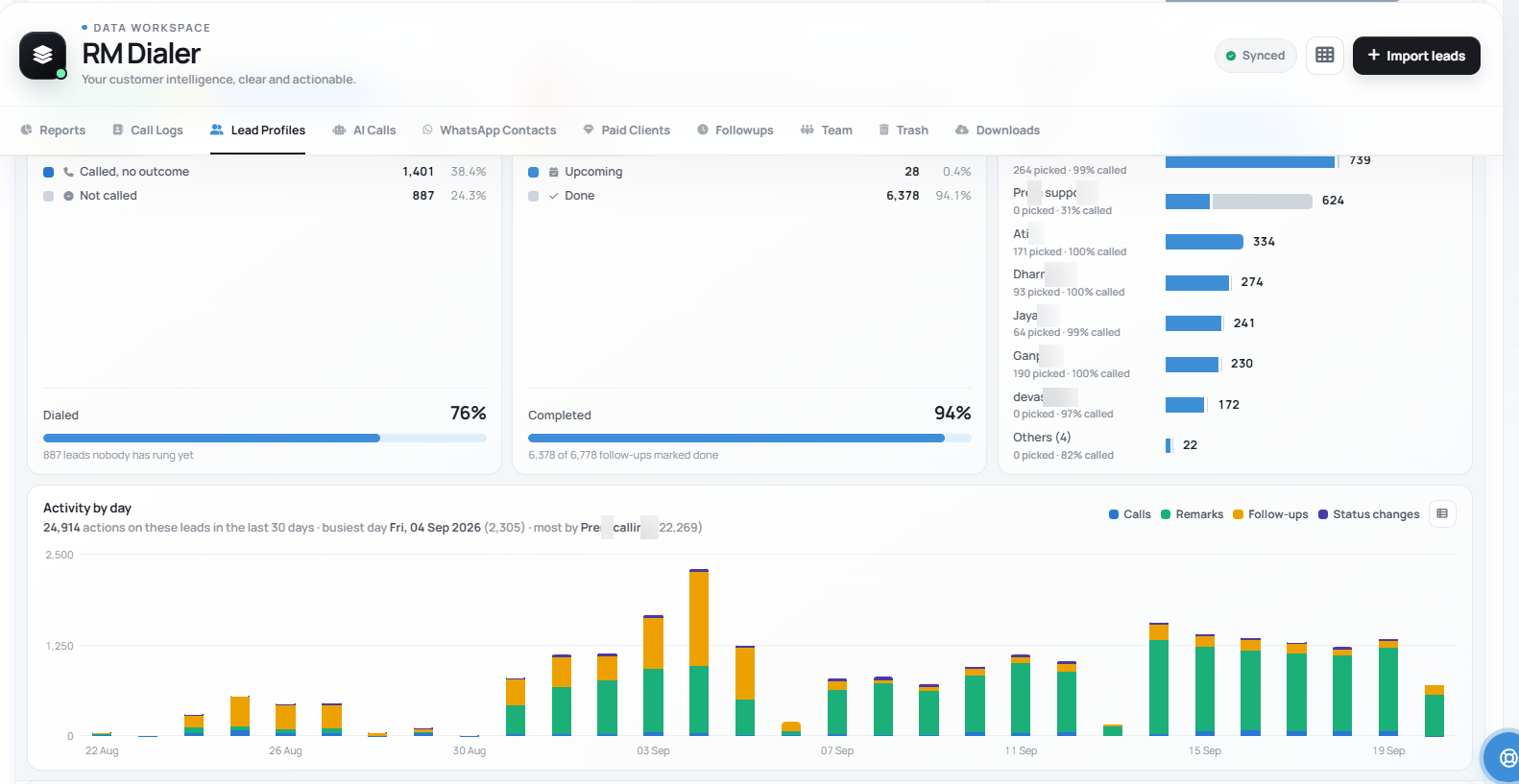Screen dimensions: 1519x784
Task: Toggle the Status changes legend item
Action: click(1369, 514)
